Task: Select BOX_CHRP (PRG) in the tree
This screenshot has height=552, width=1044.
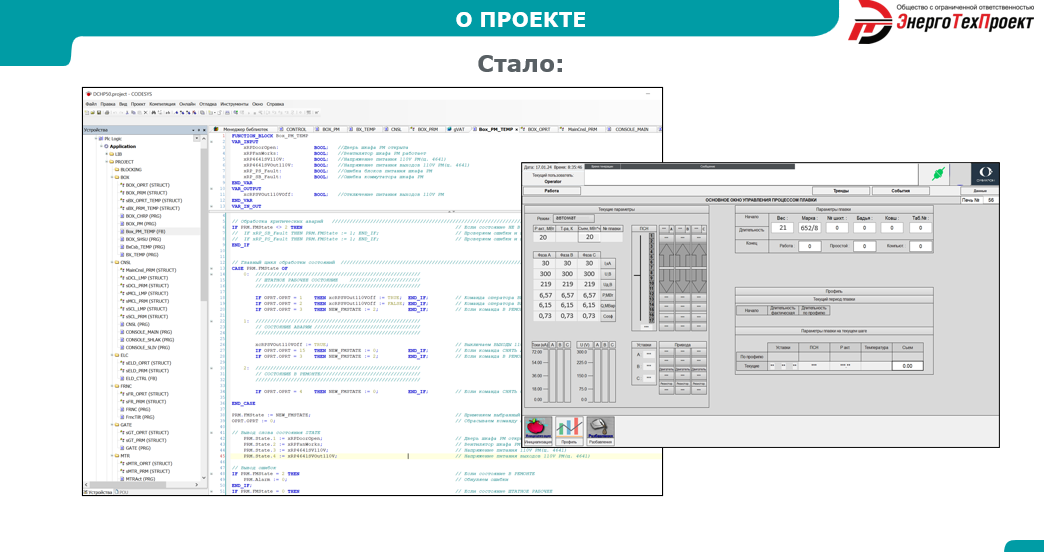Action: [140, 216]
